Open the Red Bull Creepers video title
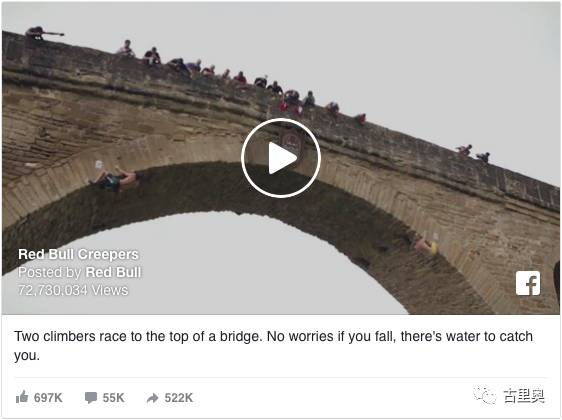The height and width of the screenshot is (420, 562). point(78,254)
